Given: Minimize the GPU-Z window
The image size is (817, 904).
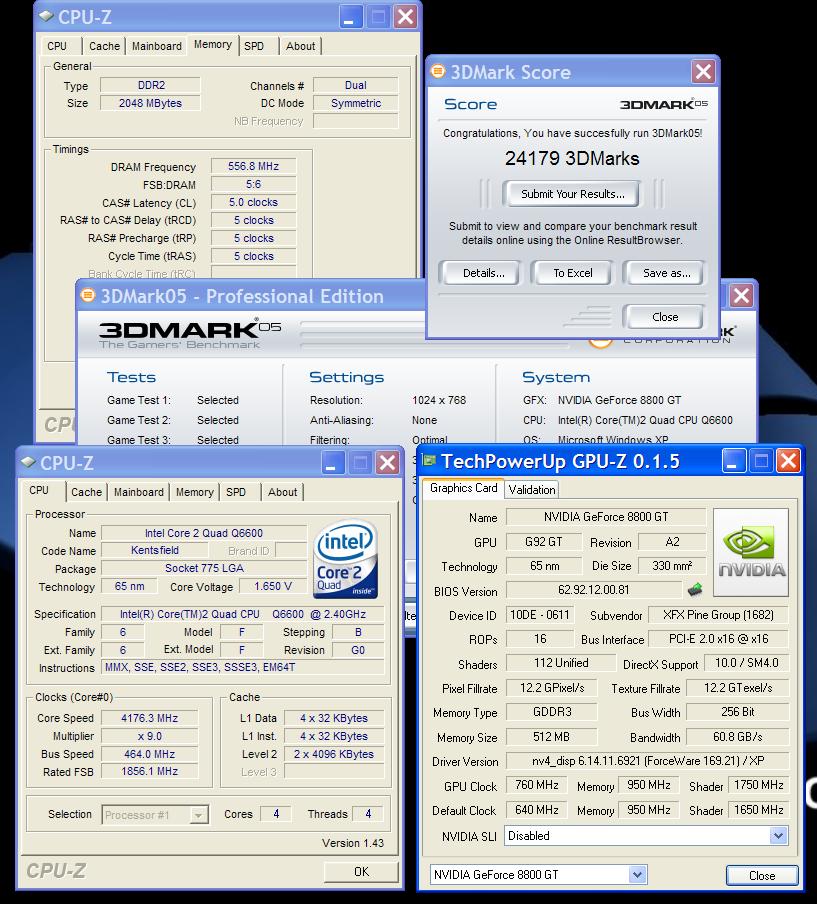Looking at the screenshot, I should pyautogui.click(x=732, y=461).
